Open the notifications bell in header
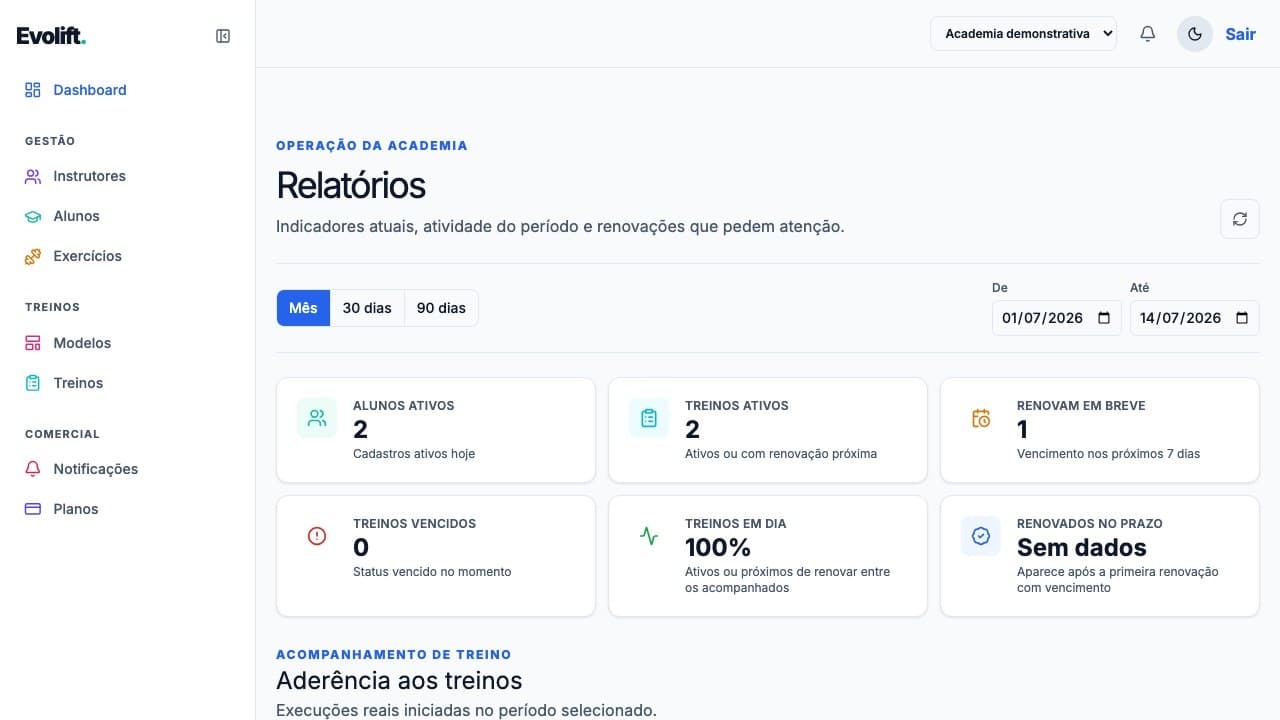The image size is (1280, 720). pyautogui.click(x=1148, y=34)
